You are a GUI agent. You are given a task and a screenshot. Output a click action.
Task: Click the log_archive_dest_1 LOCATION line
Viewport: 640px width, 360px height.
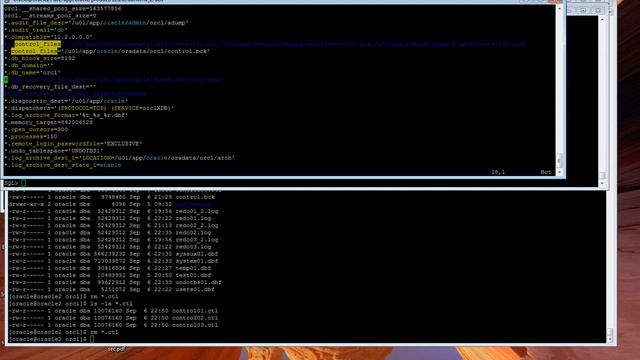[120, 158]
